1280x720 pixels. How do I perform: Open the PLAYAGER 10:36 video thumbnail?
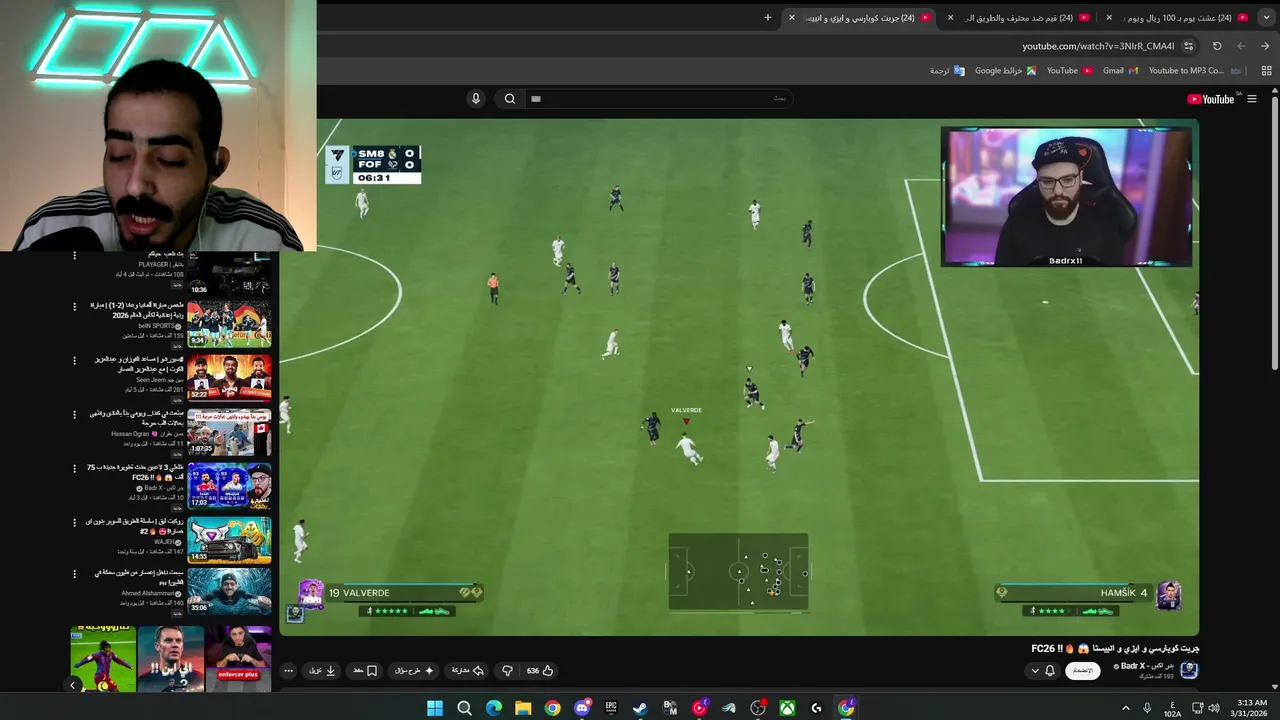tap(229, 273)
